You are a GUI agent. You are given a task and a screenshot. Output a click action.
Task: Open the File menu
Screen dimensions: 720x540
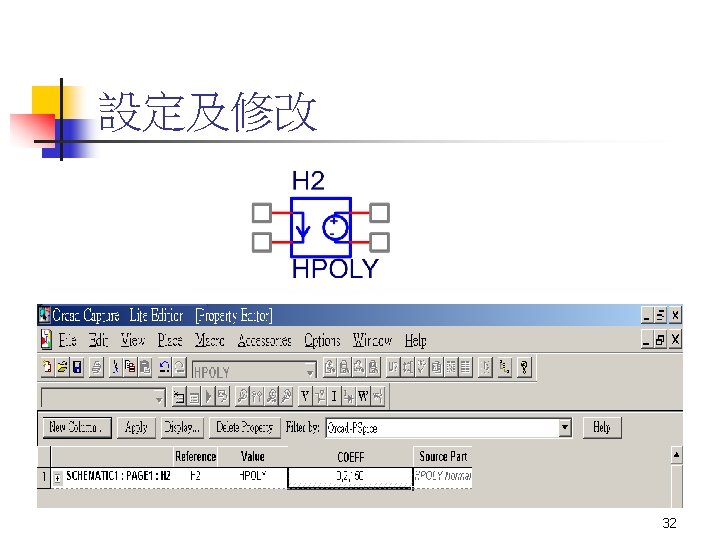[67, 340]
